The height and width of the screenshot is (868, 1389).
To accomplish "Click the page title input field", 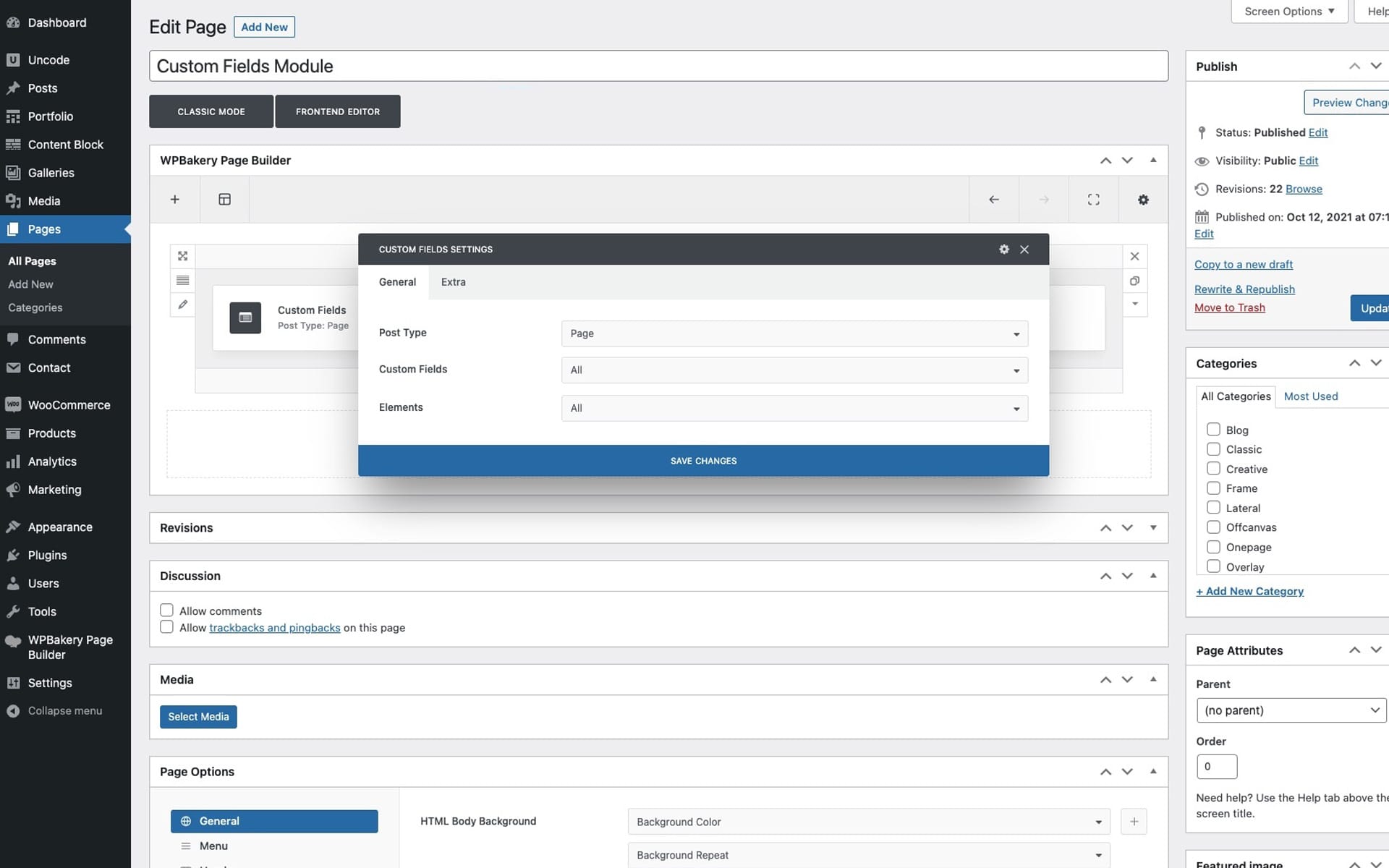I will click(658, 66).
